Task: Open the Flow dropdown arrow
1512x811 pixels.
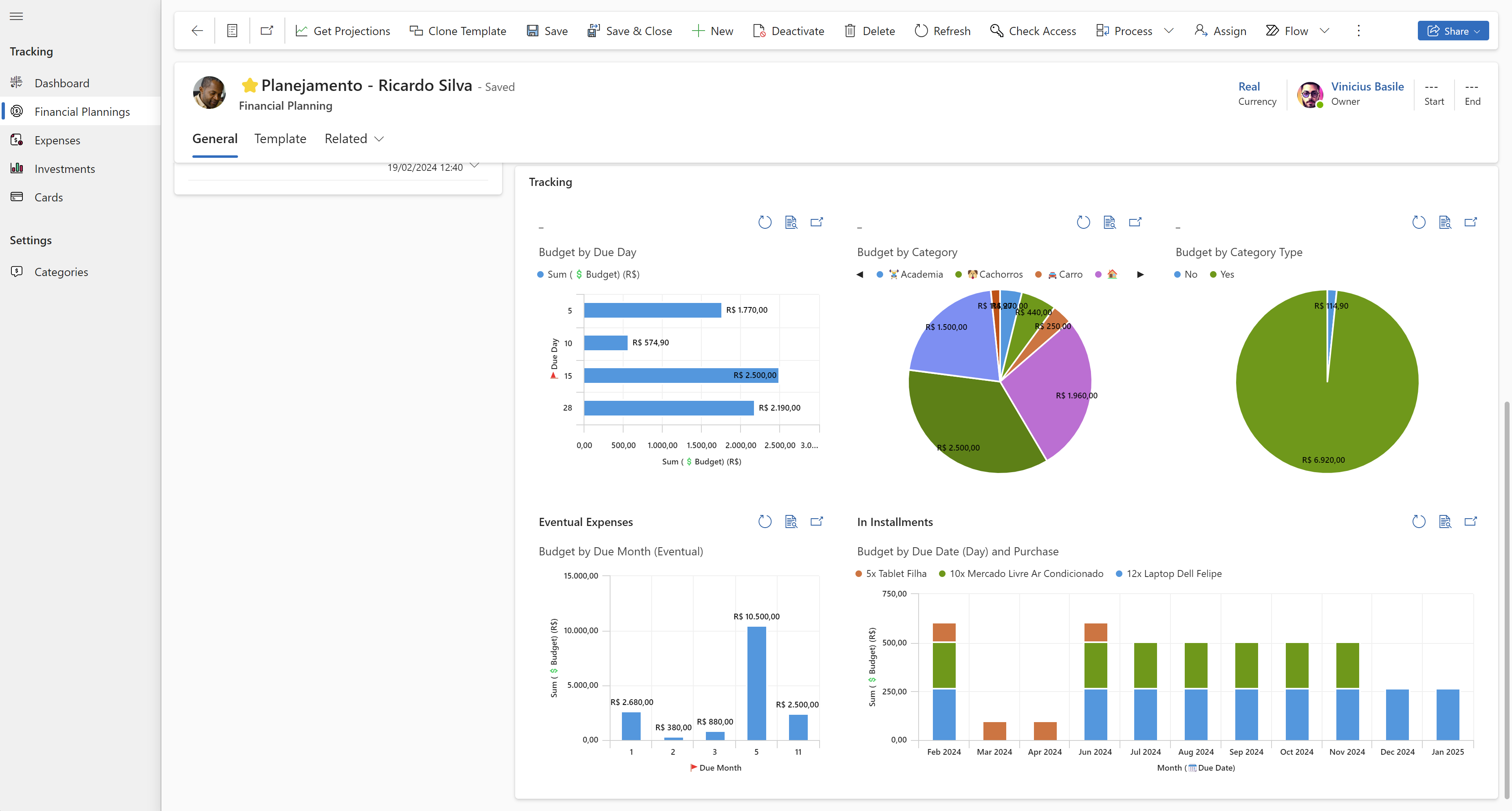Action: [x=1325, y=31]
